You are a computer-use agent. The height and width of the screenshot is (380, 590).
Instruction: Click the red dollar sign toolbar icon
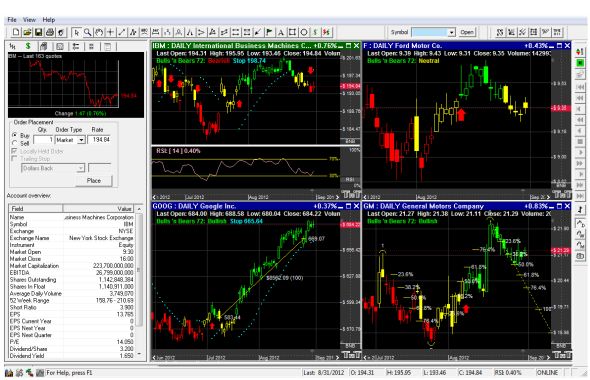pos(327,32)
